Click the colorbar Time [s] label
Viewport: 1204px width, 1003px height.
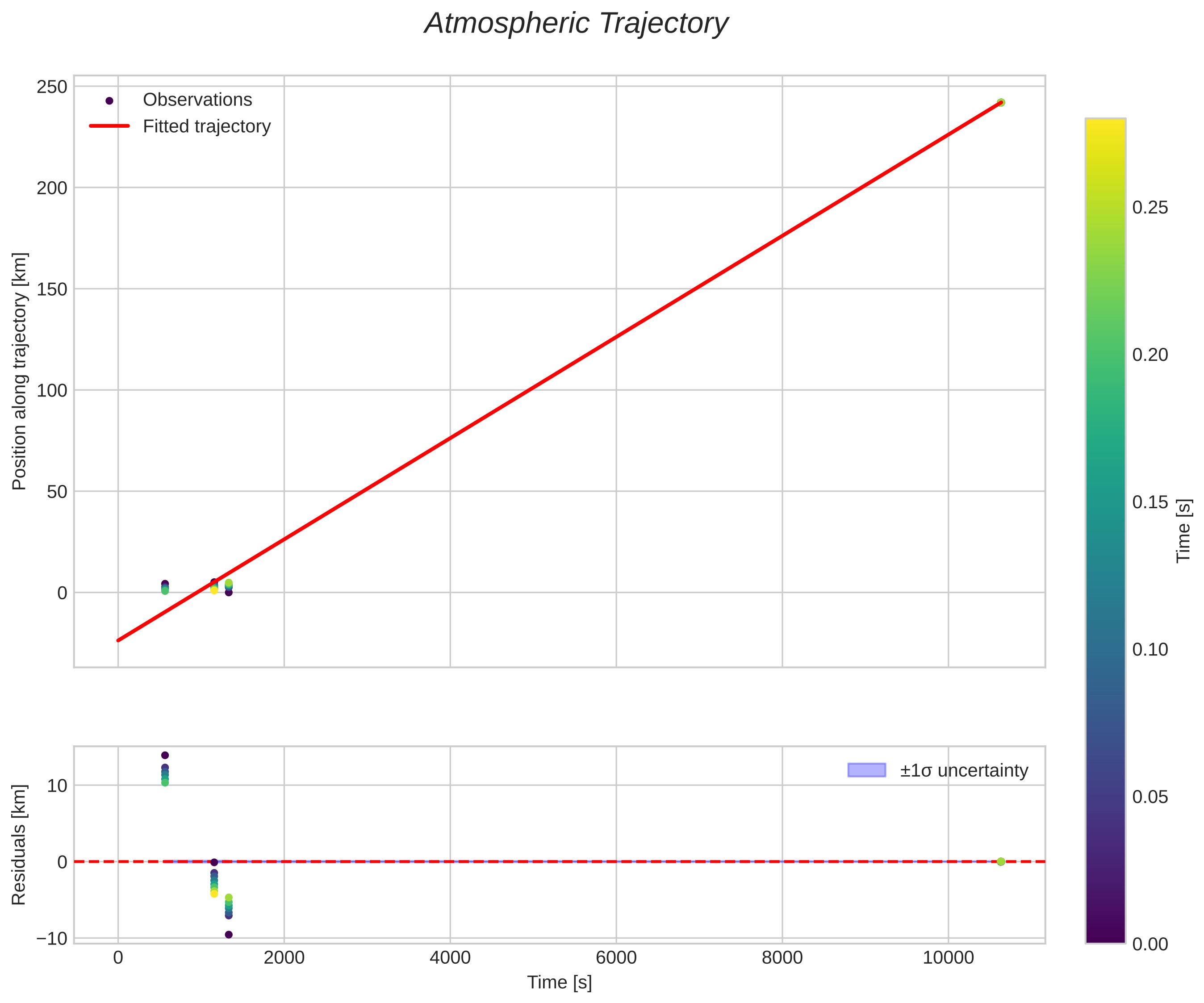tap(1184, 531)
